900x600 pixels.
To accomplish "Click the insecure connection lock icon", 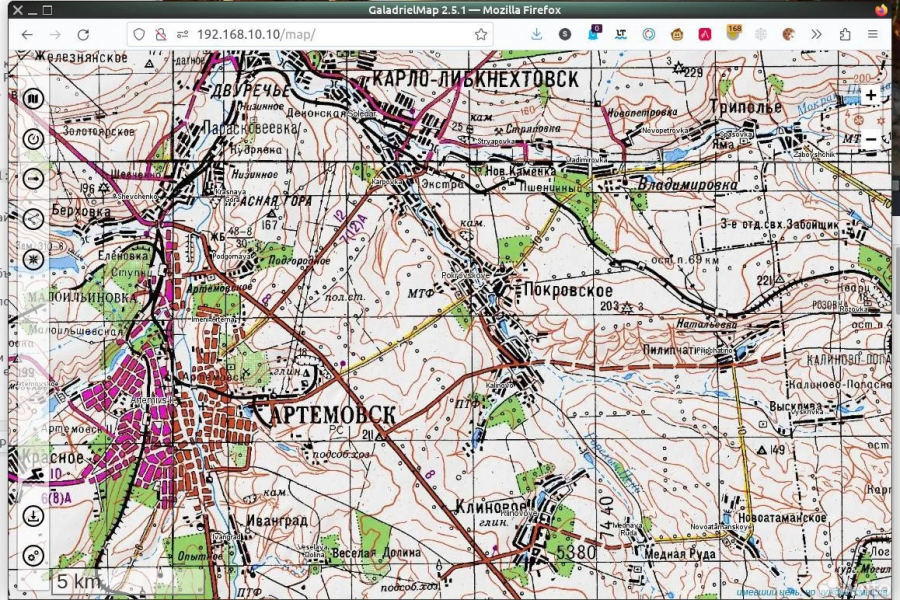I will click(161, 34).
